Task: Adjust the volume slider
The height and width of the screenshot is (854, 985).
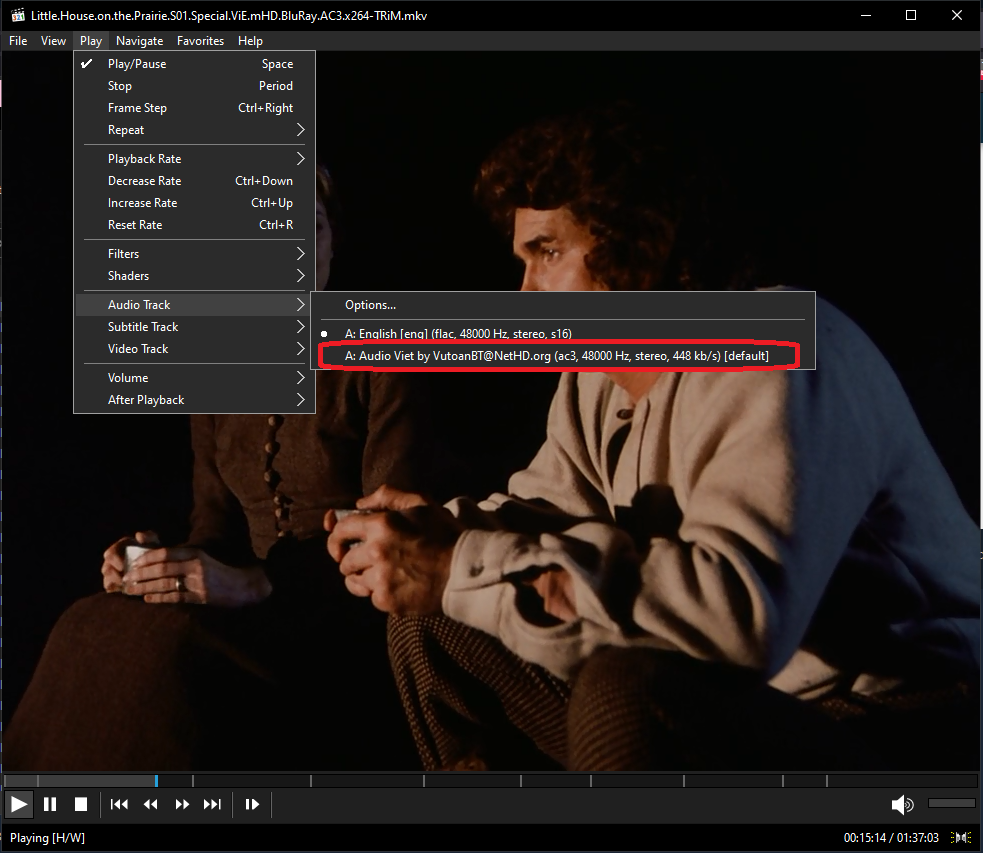Action: (x=952, y=804)
